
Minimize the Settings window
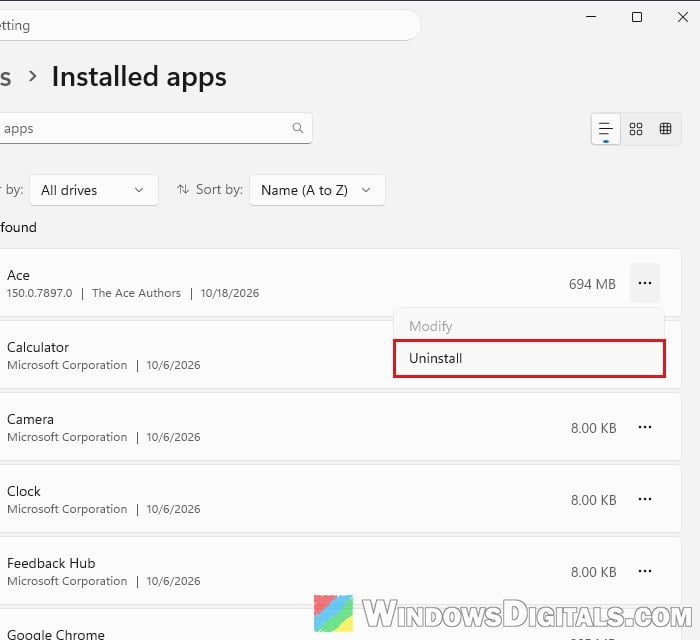click(591, 17)
